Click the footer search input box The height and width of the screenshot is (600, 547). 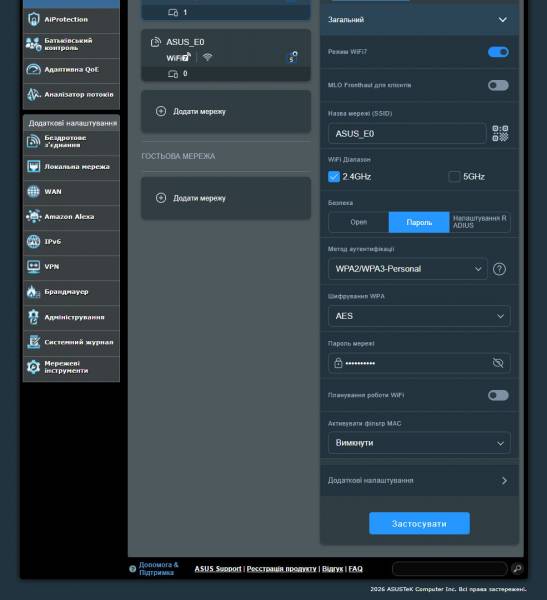450,569
